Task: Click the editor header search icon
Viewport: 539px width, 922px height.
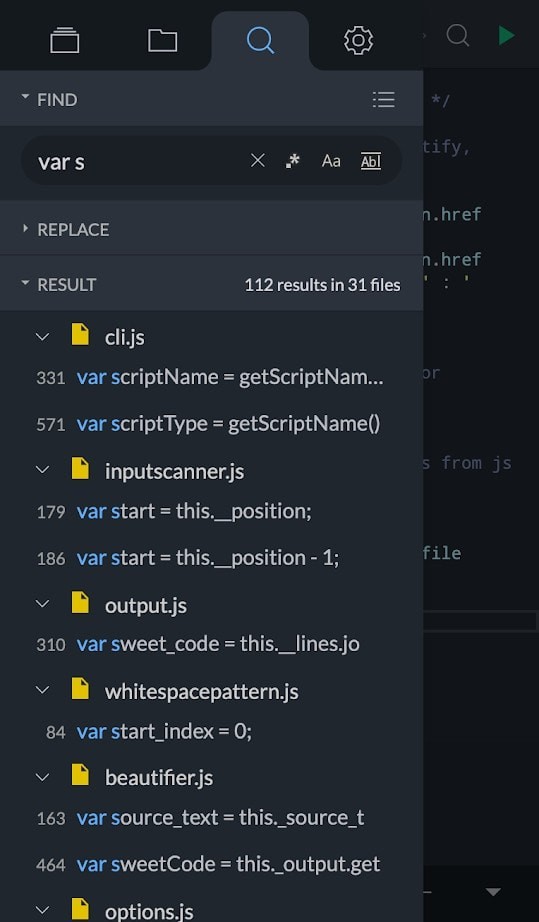Action: coord(458,35)
